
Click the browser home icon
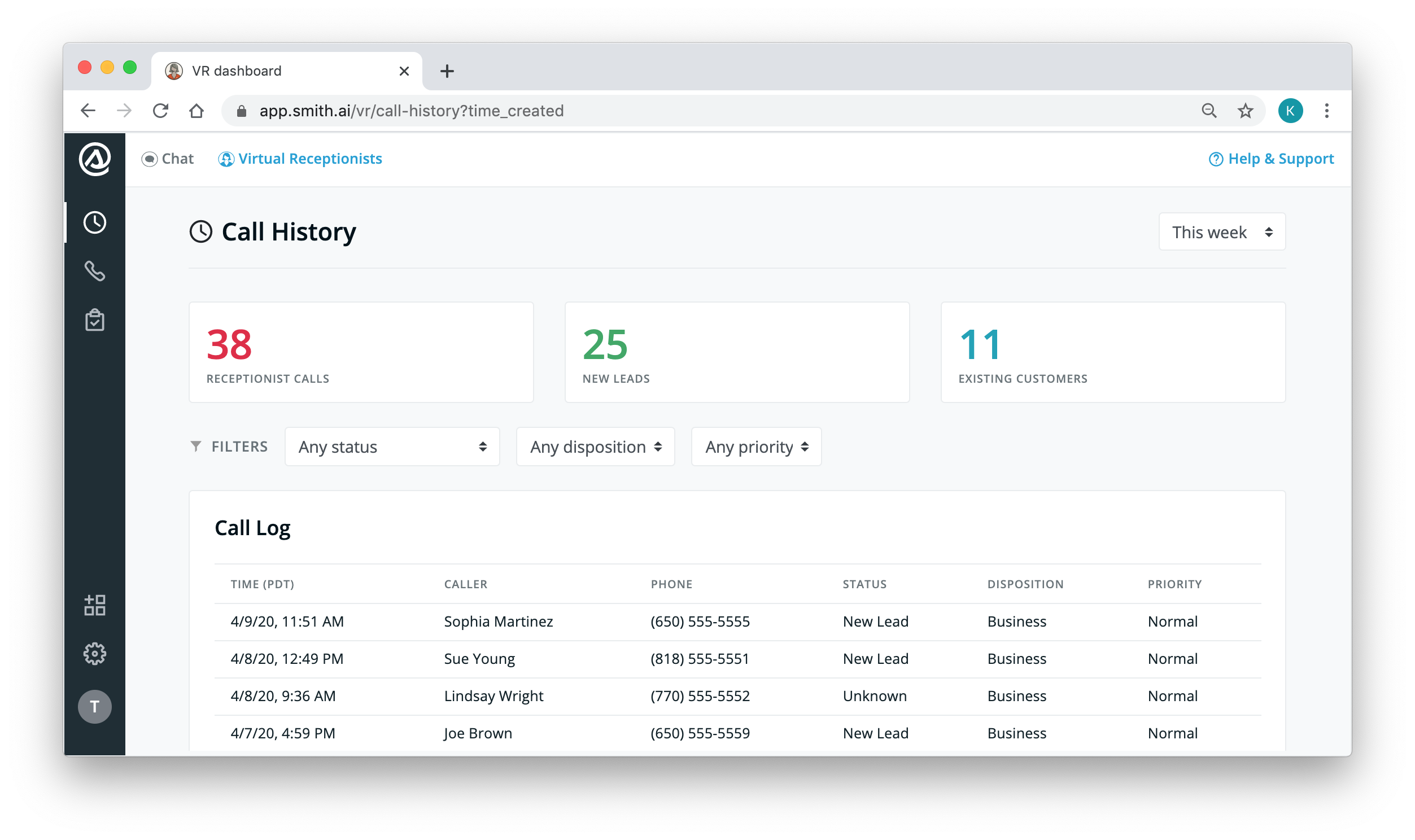tap(196, 111)
